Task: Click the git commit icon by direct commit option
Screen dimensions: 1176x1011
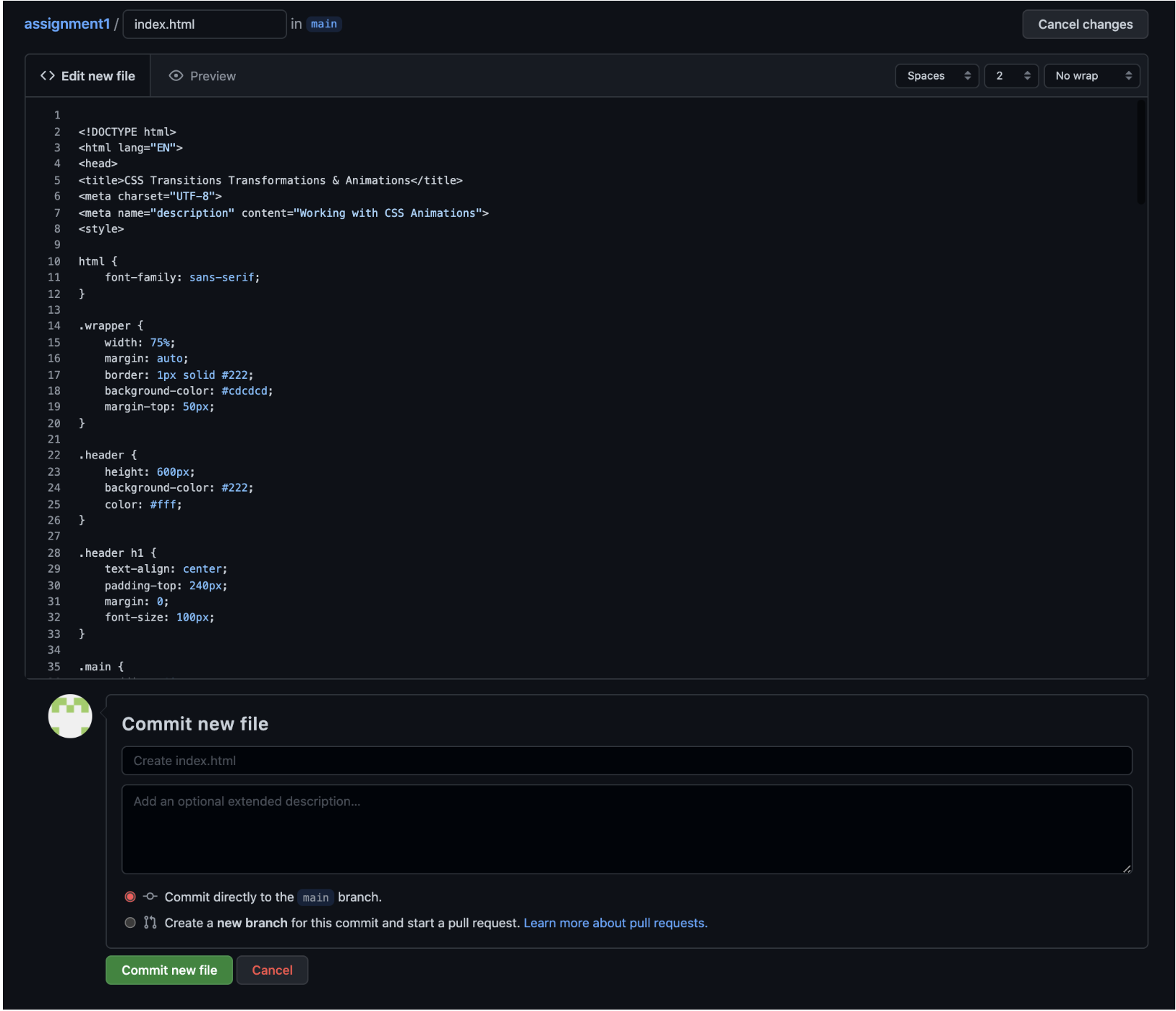Action: pyautogui.click(x=150, y=897)
